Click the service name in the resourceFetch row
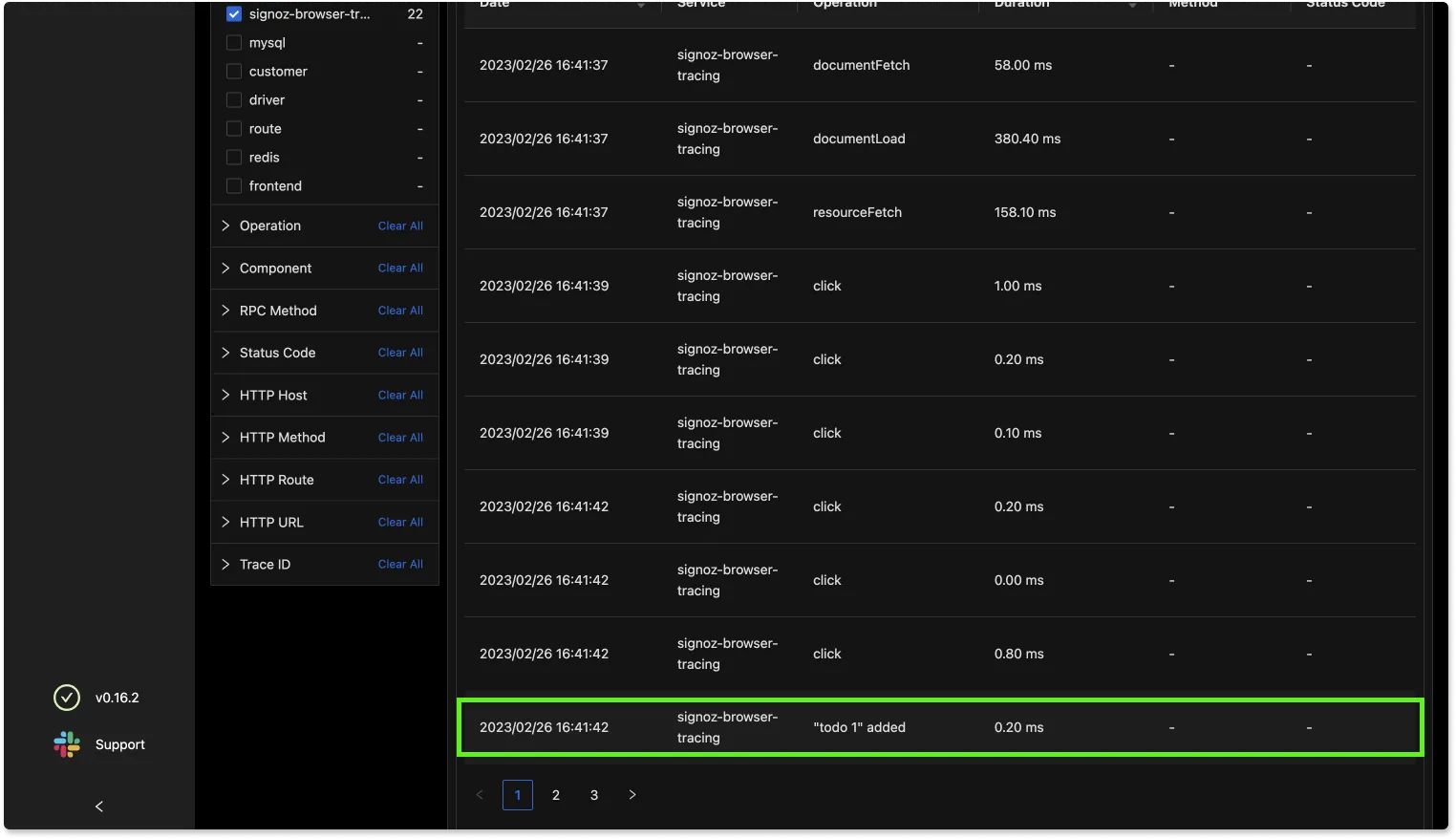 (x=728, y=212)
